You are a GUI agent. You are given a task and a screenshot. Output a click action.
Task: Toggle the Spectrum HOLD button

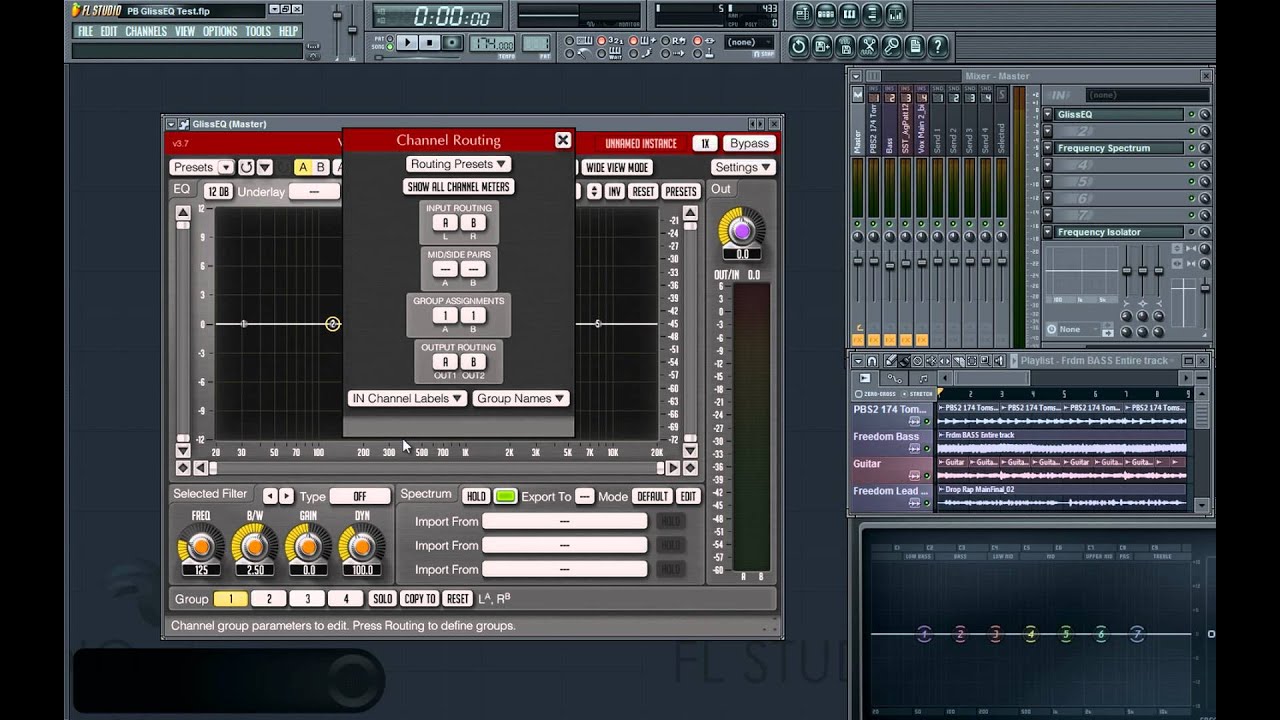[x=476, y=496]
